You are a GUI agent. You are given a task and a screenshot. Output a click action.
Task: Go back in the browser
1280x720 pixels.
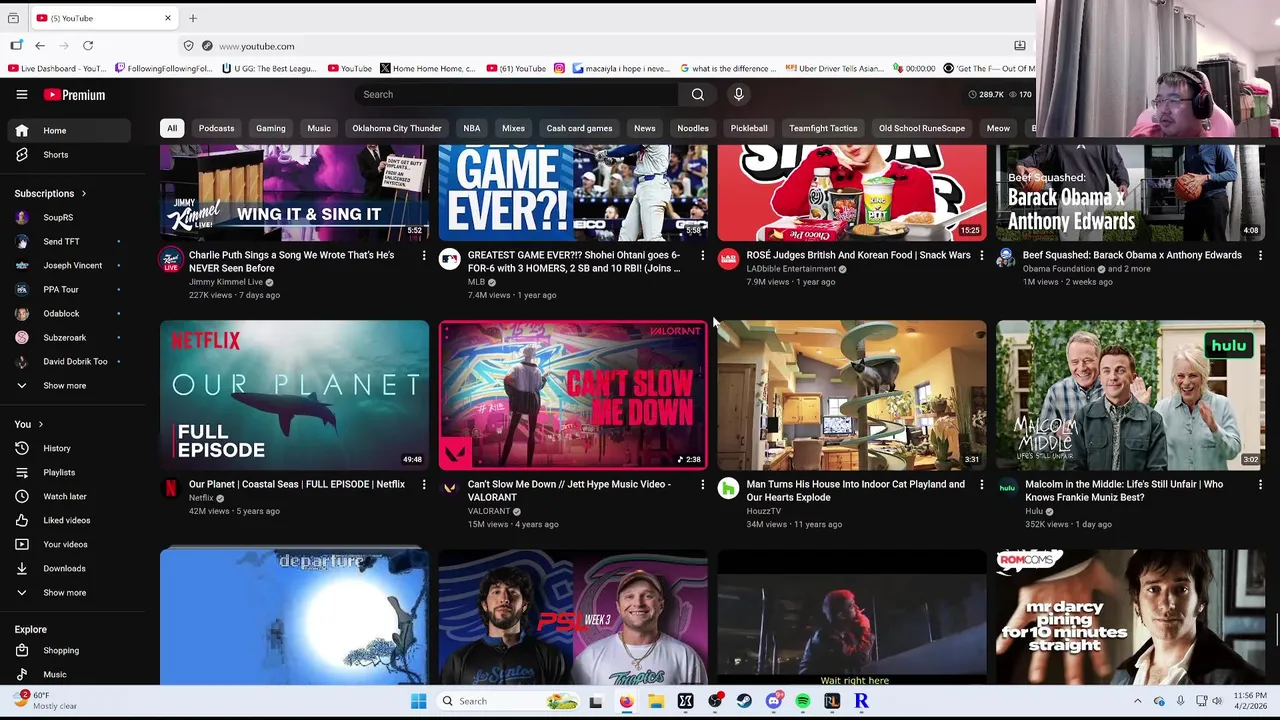pos(40,46)
